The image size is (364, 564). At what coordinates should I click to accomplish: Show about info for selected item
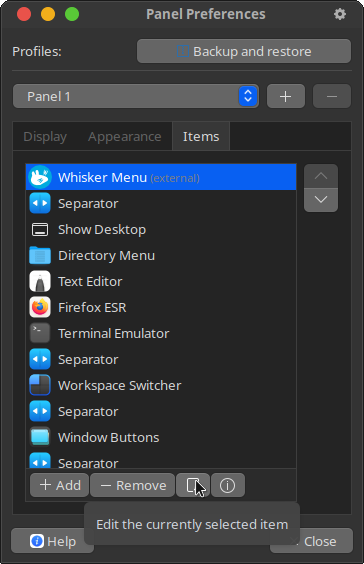tap(228, 485)
